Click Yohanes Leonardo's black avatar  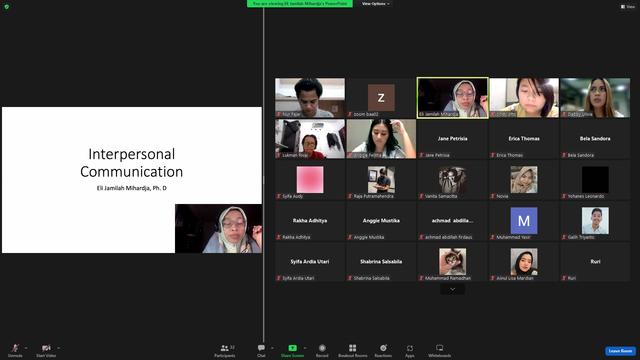click(x=595, y=180)
